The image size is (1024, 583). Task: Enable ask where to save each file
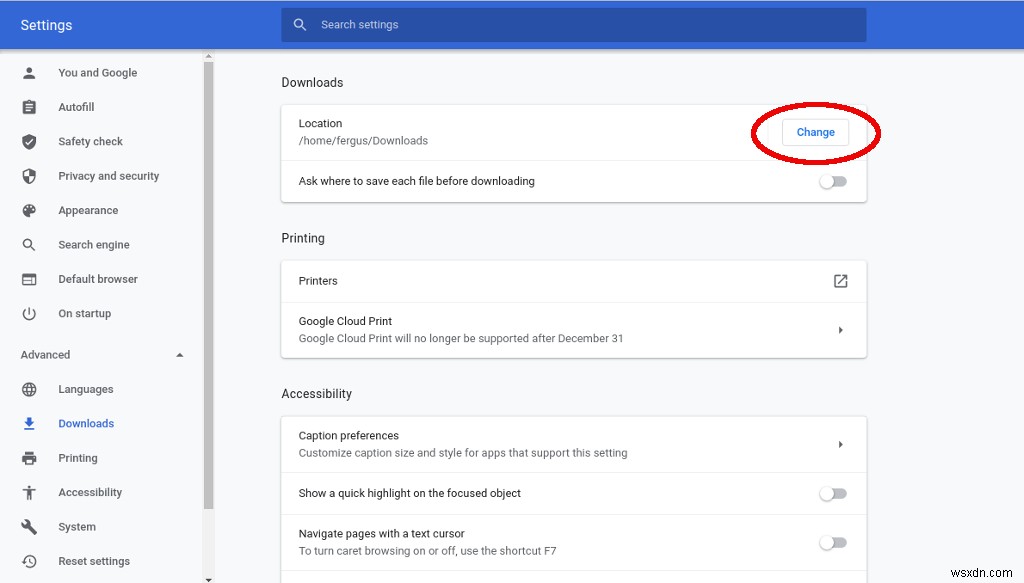833,181
